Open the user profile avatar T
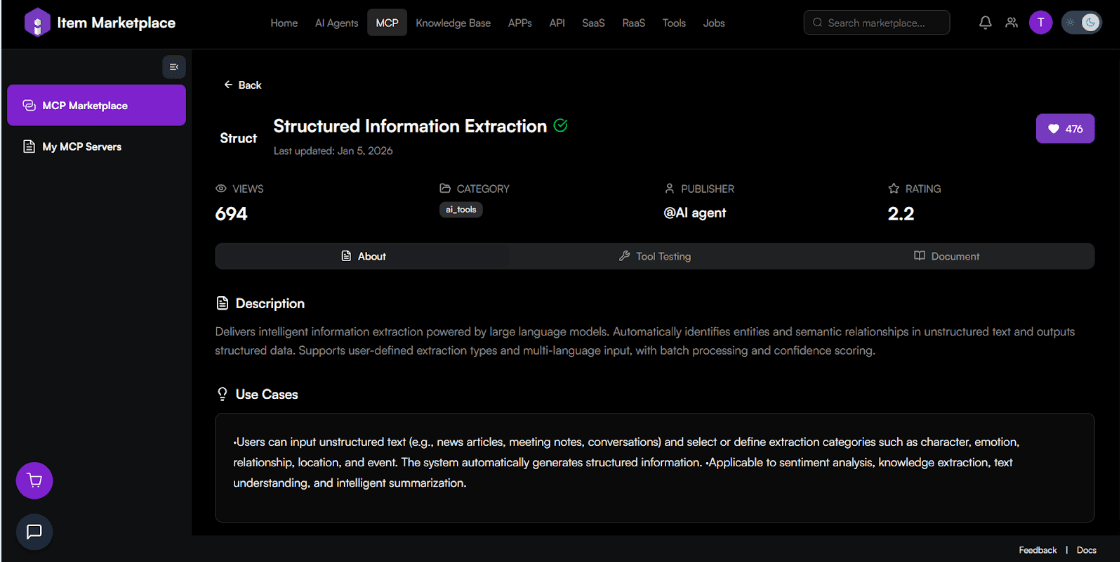Image resolution: width=1120 pixels, height=562 pixels. tap(1041, 22)
